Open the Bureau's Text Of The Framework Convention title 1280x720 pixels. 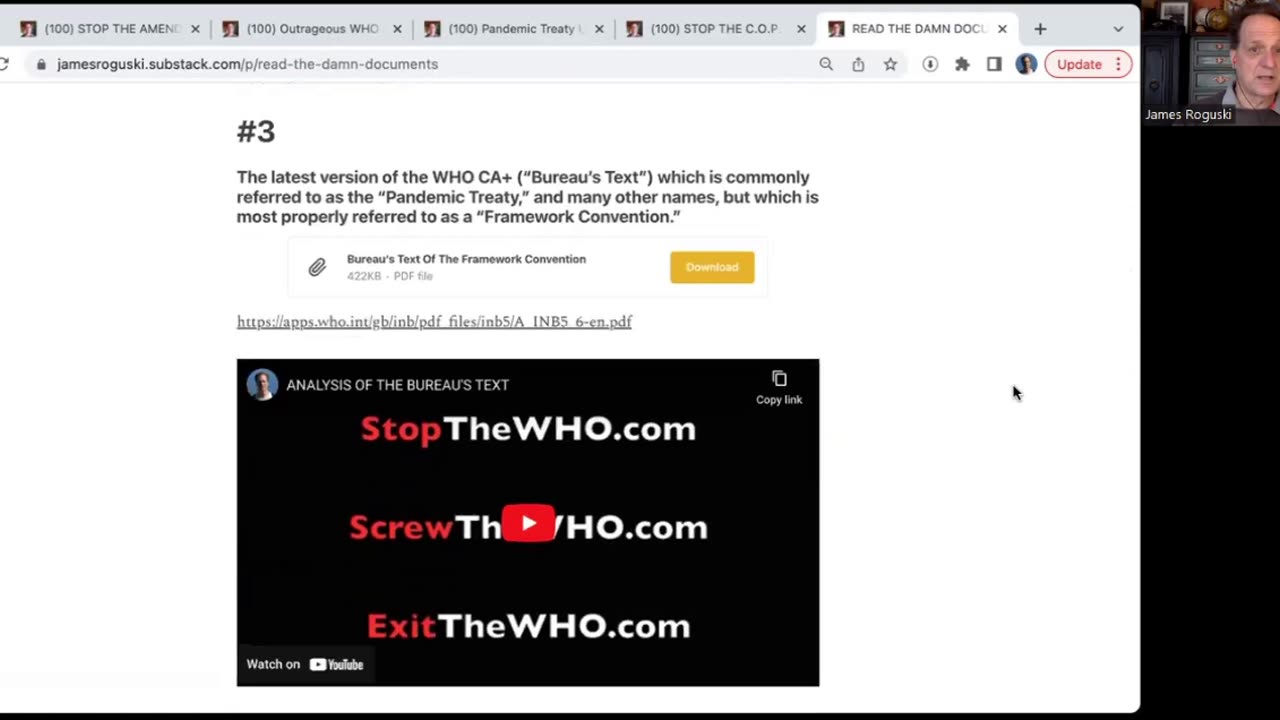[466, 259]
